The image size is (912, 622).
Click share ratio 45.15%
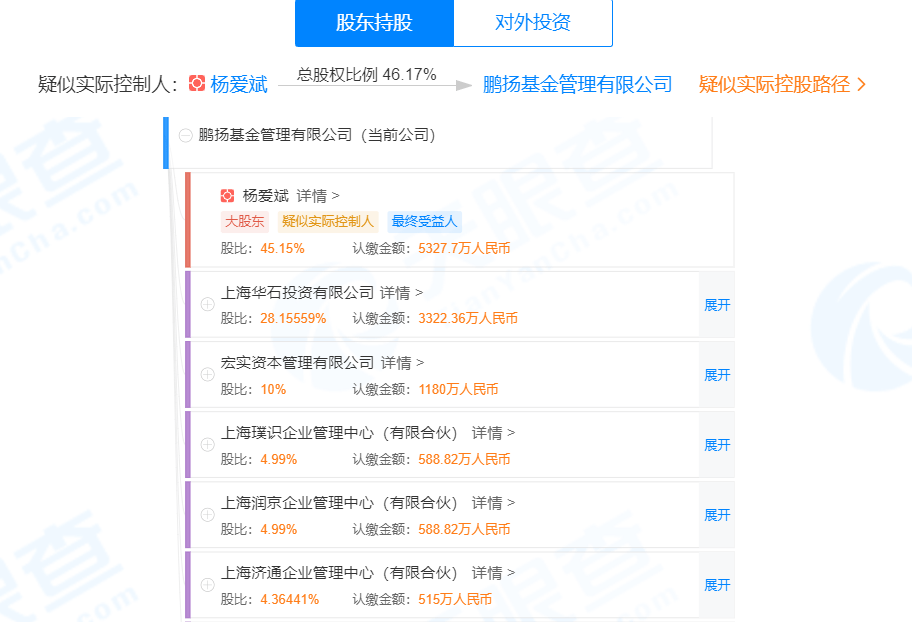click(x=282, y=248)
